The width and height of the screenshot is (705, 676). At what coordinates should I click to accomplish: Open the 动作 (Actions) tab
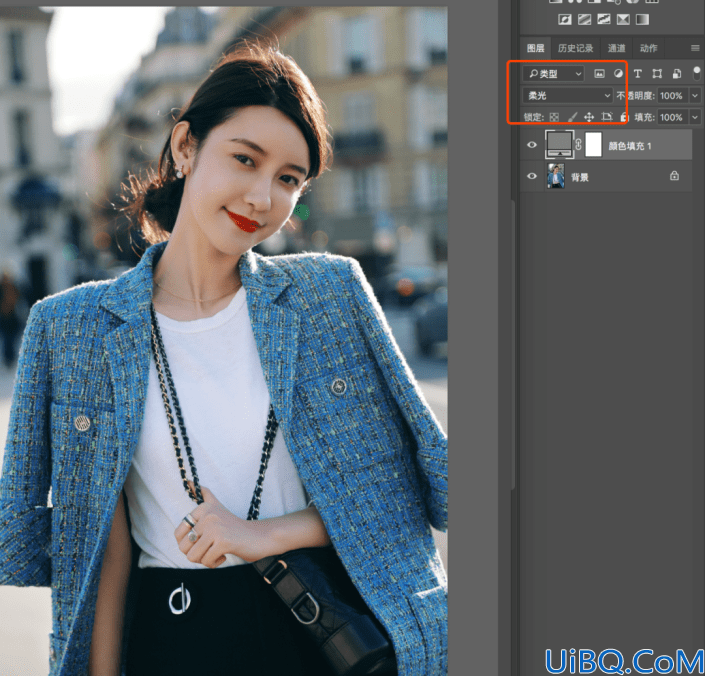(648, 48)
